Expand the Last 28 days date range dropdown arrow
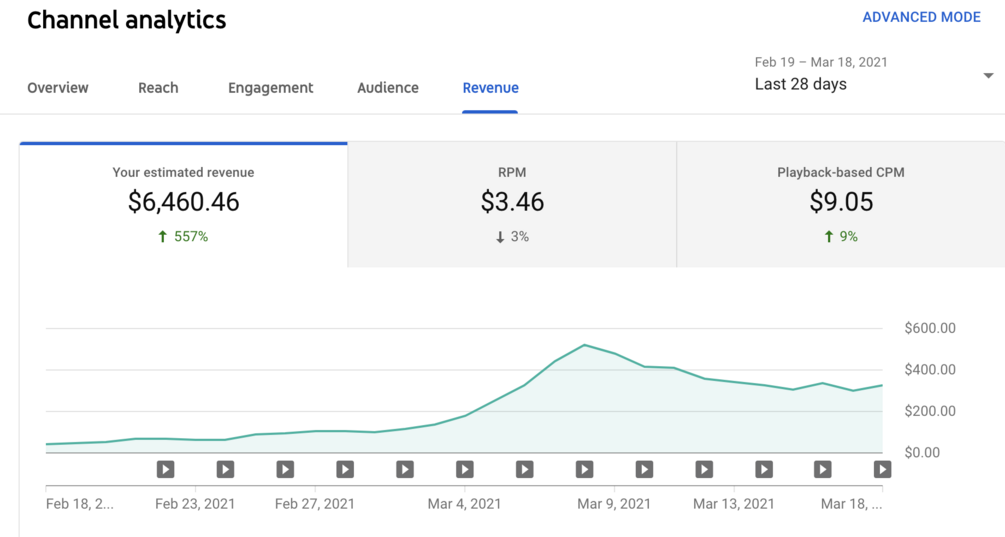The width and height of the screenshot is (1005, 537). [988, 76]
